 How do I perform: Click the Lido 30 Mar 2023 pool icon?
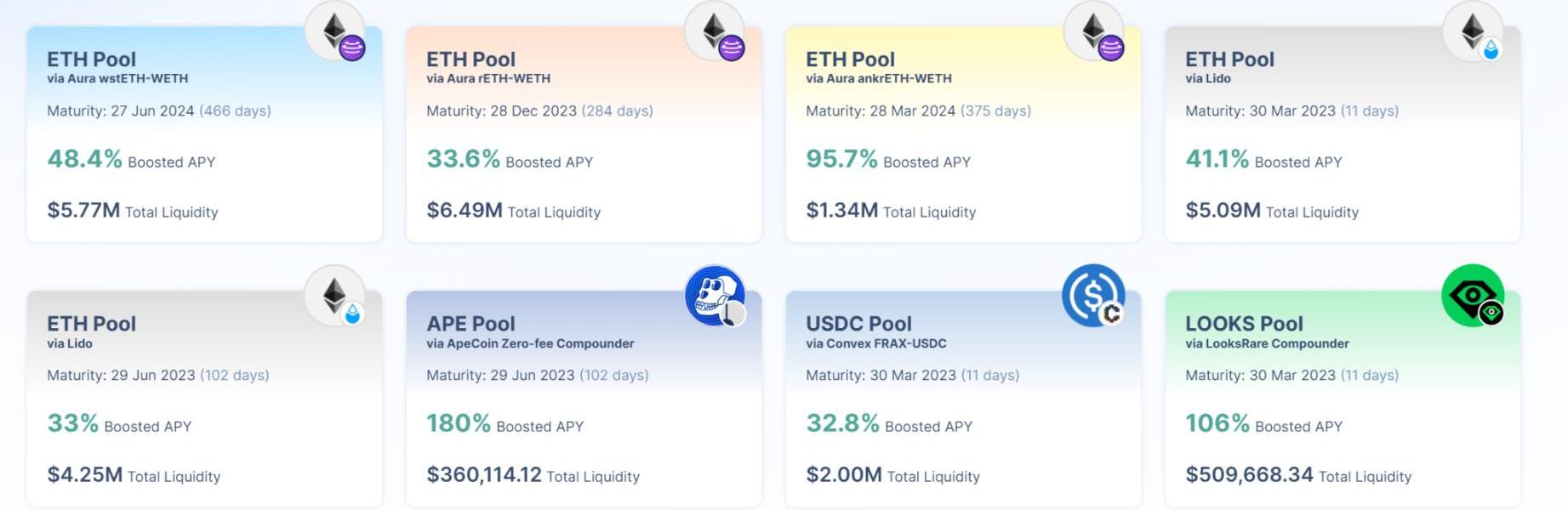1474,31
